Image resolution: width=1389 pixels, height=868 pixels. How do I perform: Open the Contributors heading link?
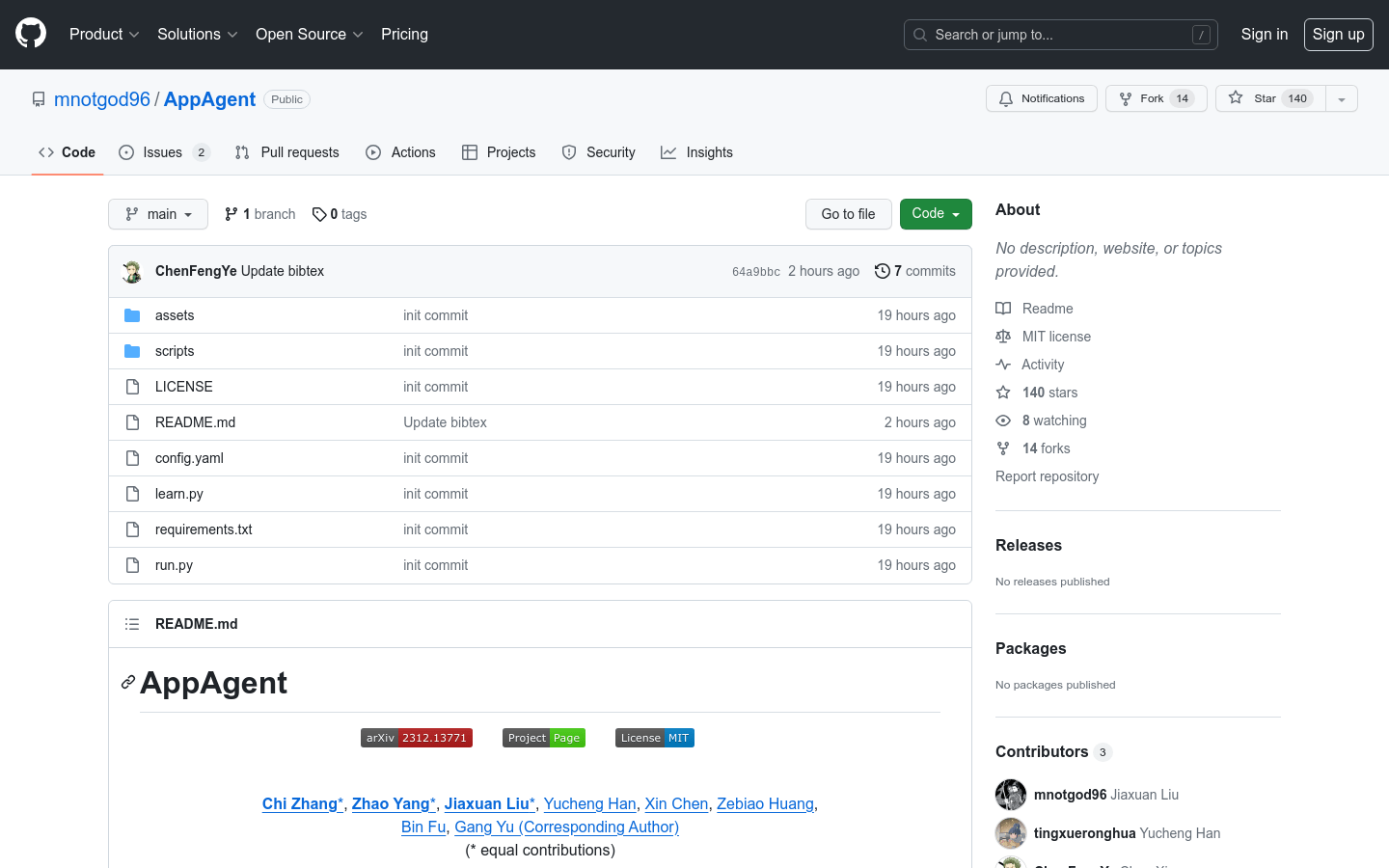pyautogui.click(x=1053, y=751)
